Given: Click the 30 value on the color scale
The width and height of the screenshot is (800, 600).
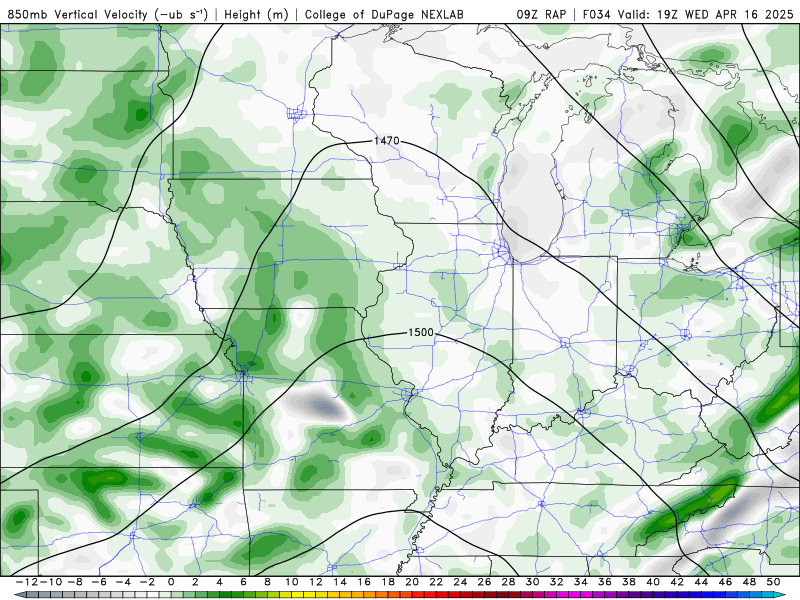Looking at the screenshot, I should click(533, 582).
